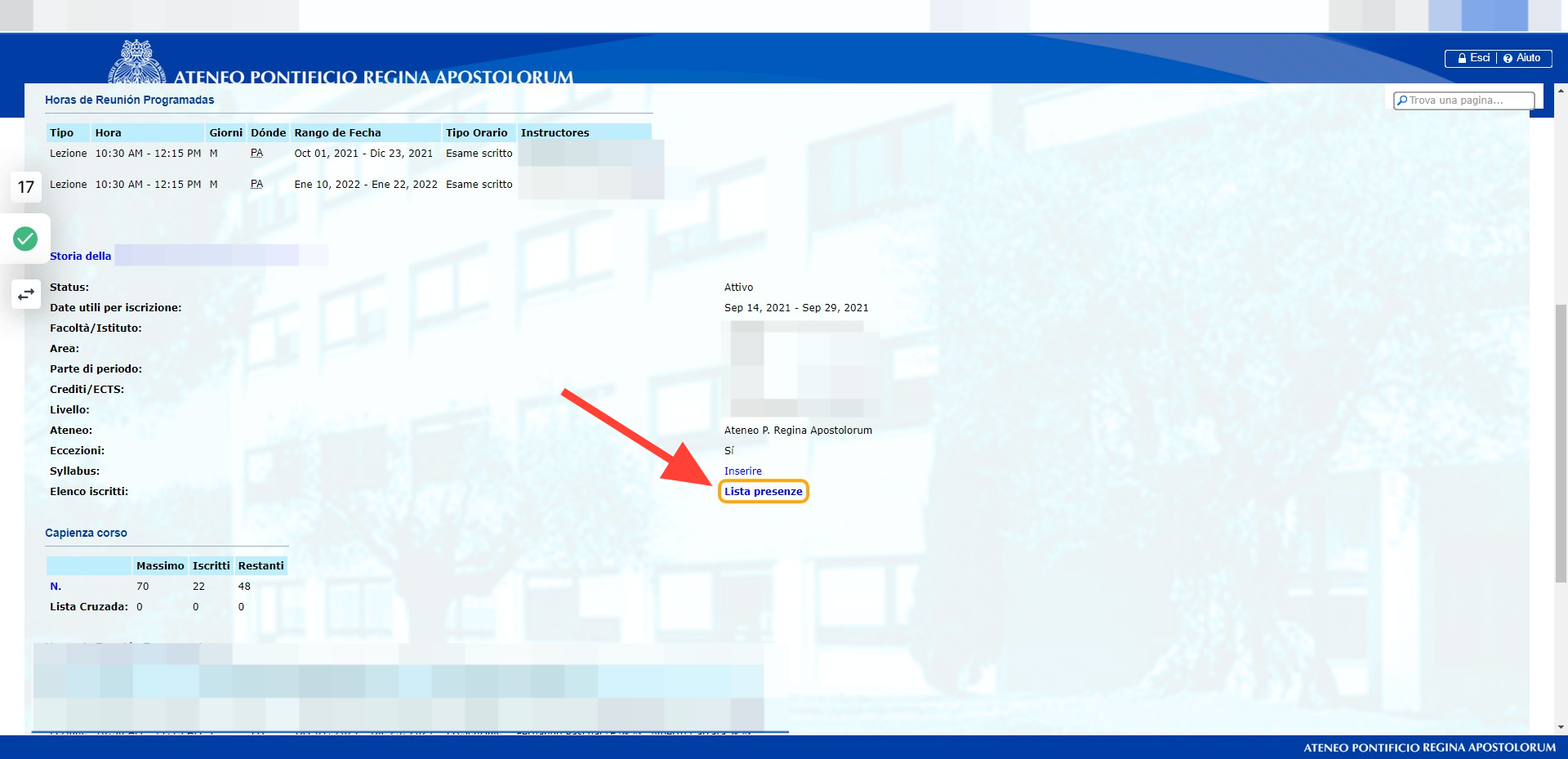Image resolution: width=1568 pixels, height=759 pixels.
Task: Click the scrollbar down arrow
Action: coord(1561,727)
